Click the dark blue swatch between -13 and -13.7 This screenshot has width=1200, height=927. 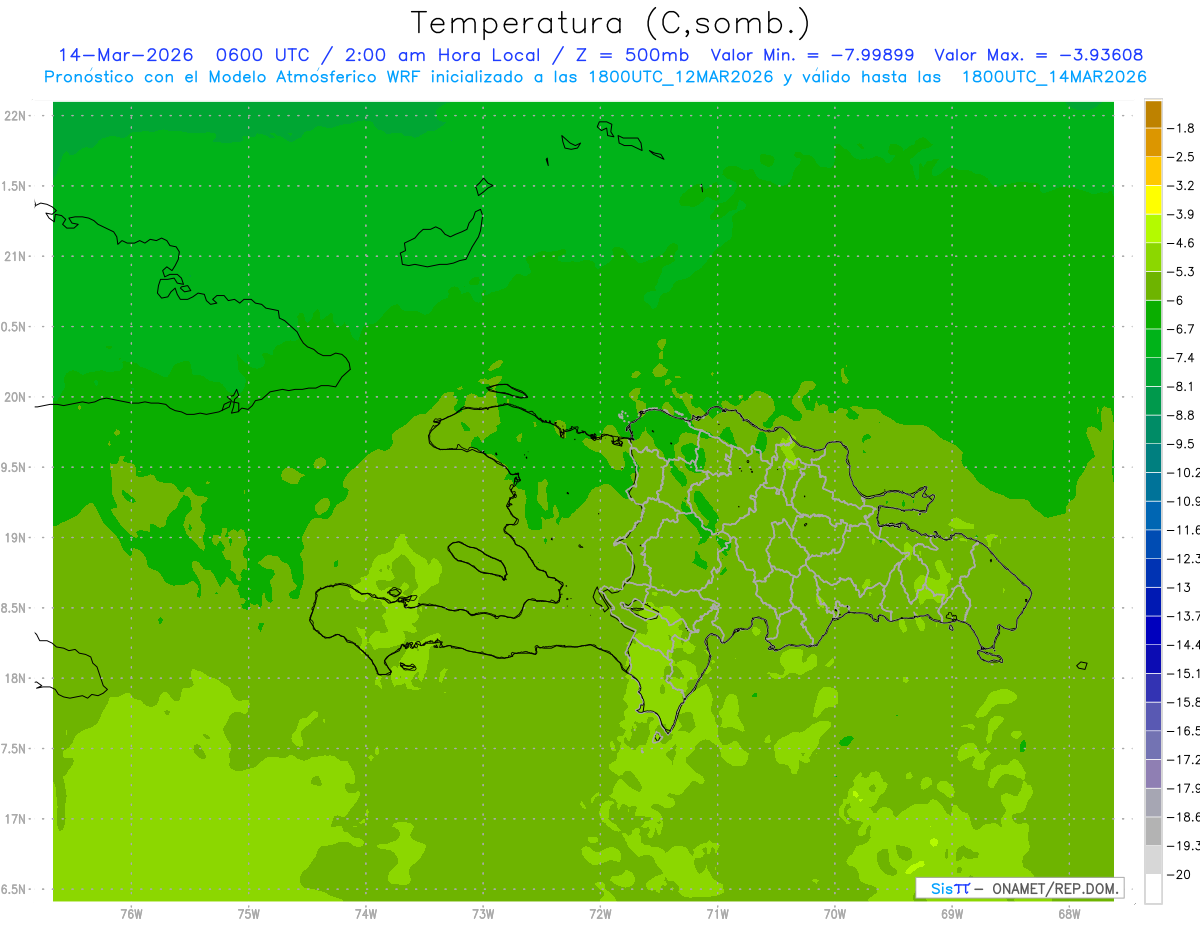click(1153, 602)
